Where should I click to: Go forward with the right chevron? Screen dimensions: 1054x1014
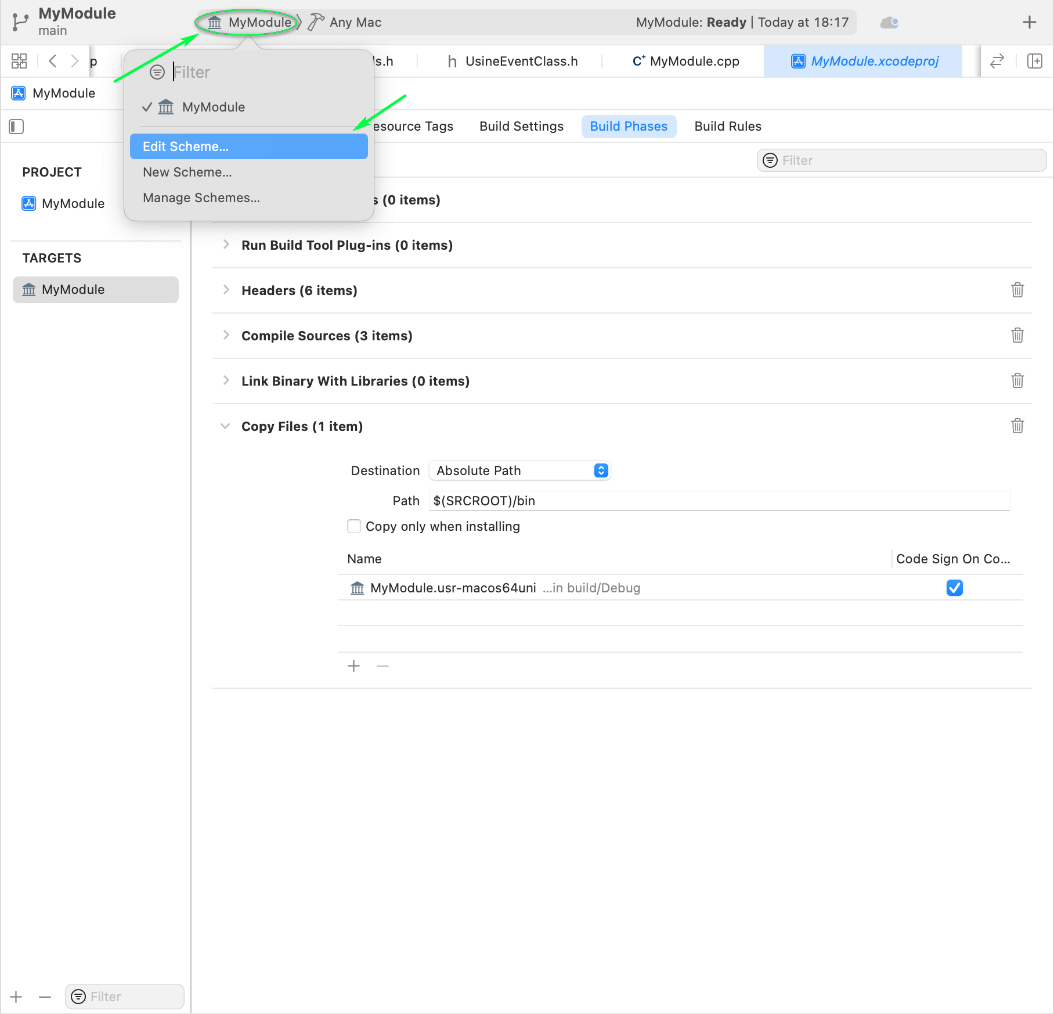[75, 61]
